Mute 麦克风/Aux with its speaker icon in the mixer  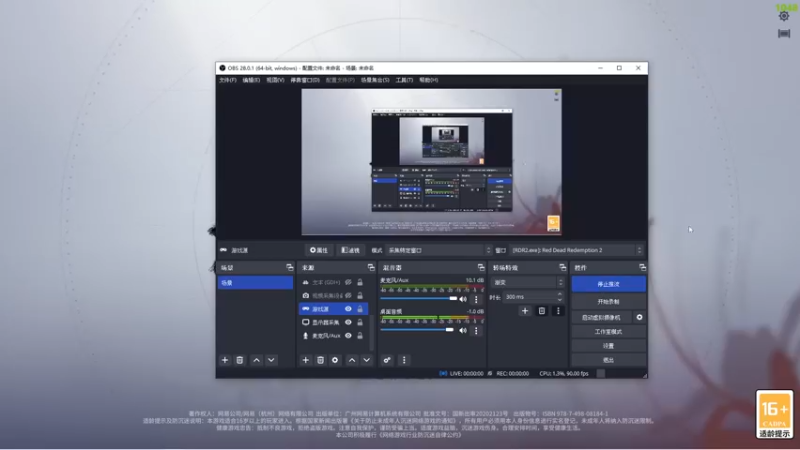[463, 299]
